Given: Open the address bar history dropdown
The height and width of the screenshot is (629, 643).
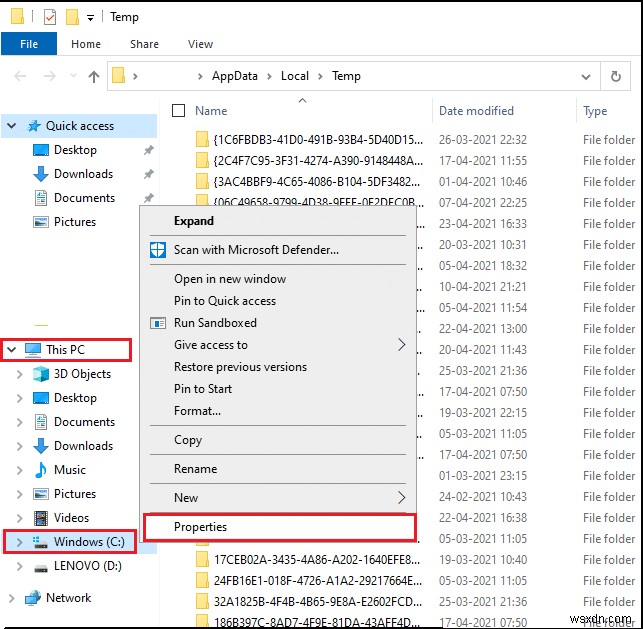Looking at the screenshot, I should click(x=586, y=77).
